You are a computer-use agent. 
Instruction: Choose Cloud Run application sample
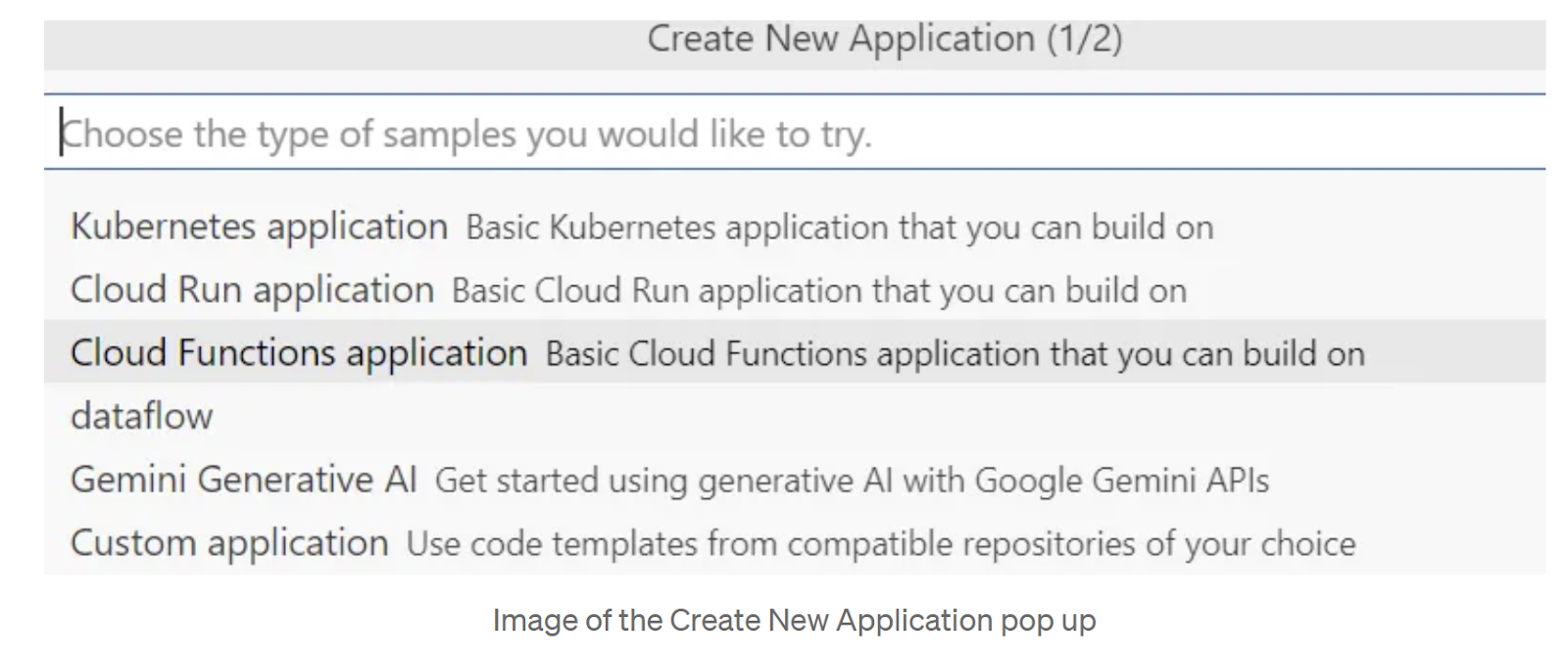pos(252,290)
